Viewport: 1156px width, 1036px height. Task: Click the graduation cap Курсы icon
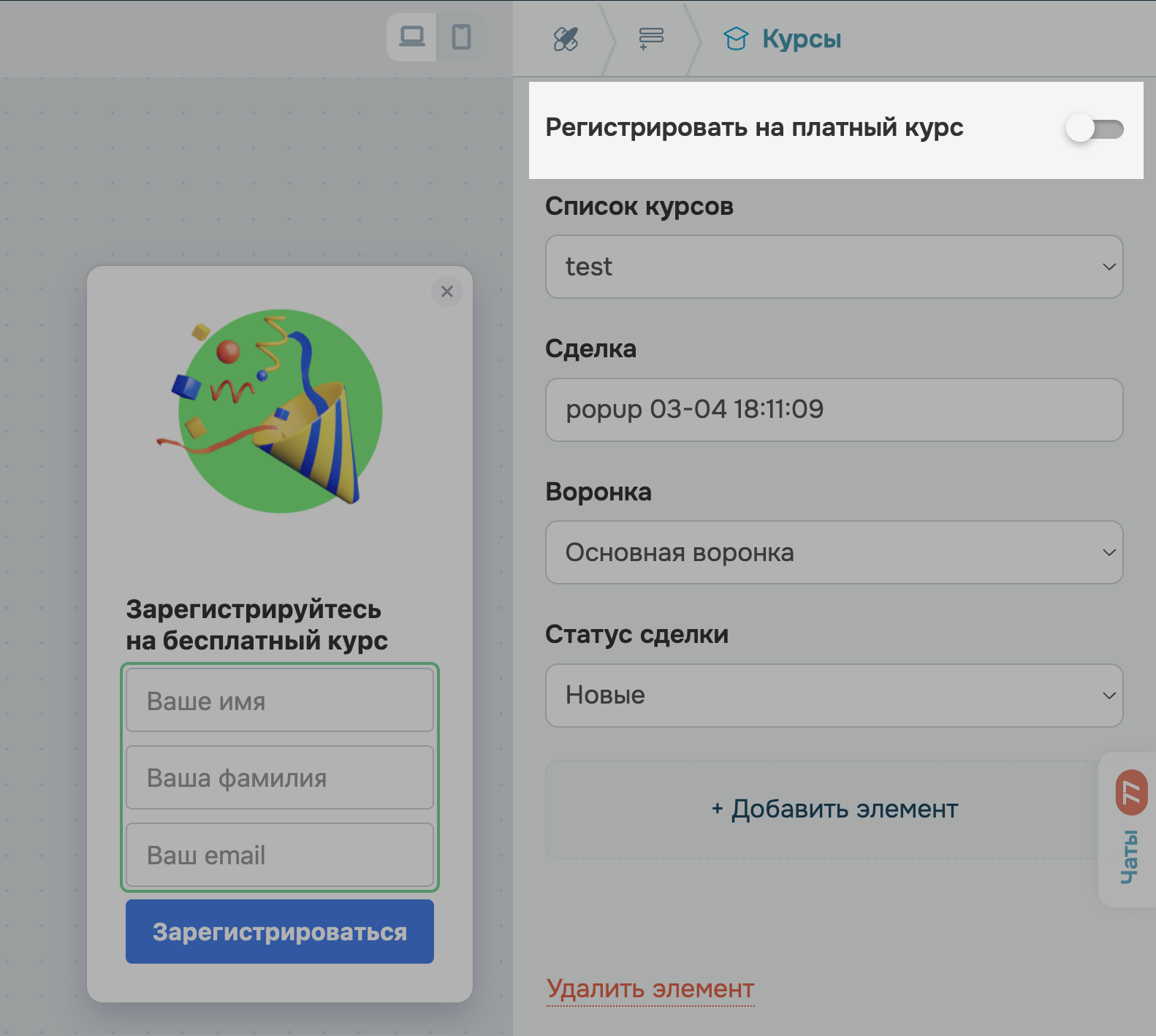pyautogui.click(x=736, y=39)
